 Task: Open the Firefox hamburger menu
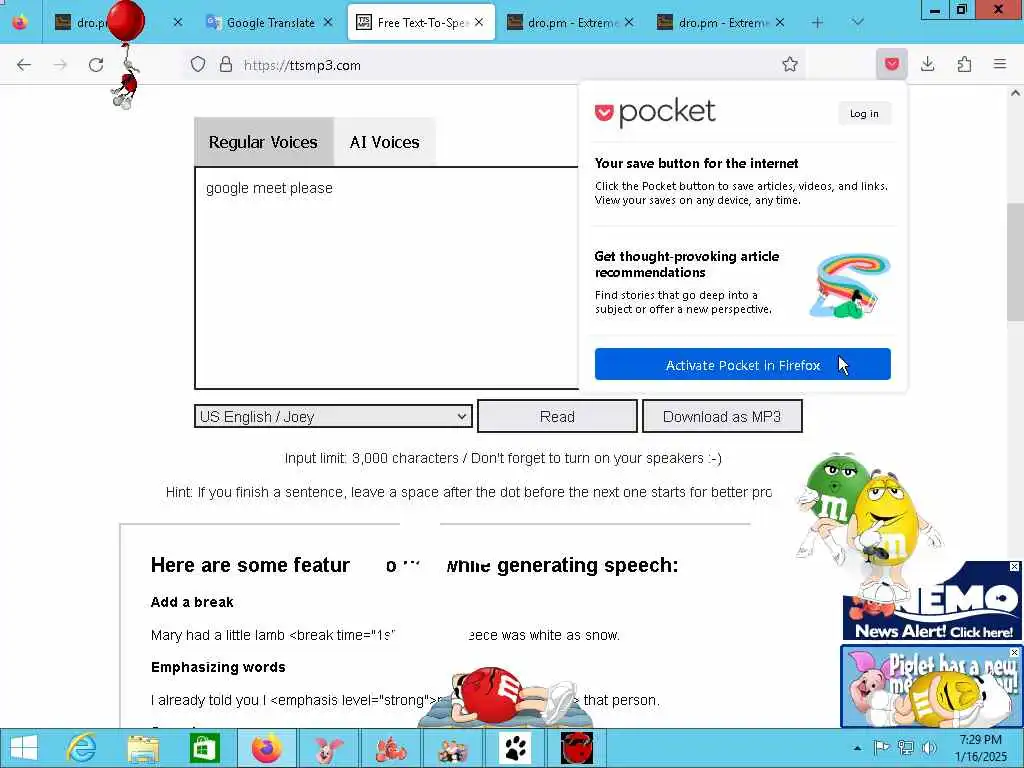[1000, 64]
